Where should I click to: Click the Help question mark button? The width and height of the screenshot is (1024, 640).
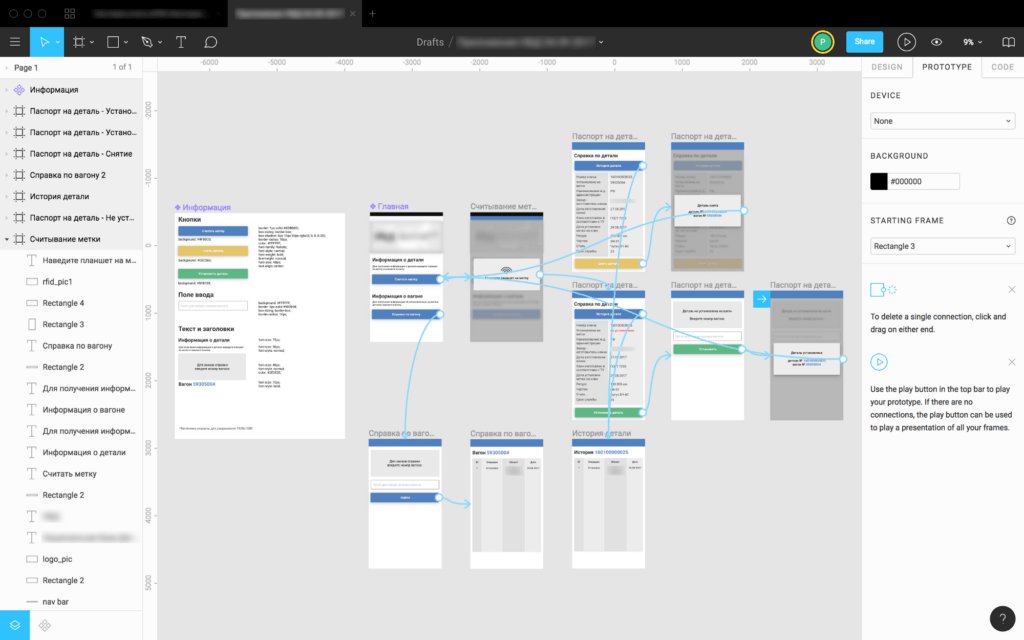pyautogui.click(x=1002, y=618)
